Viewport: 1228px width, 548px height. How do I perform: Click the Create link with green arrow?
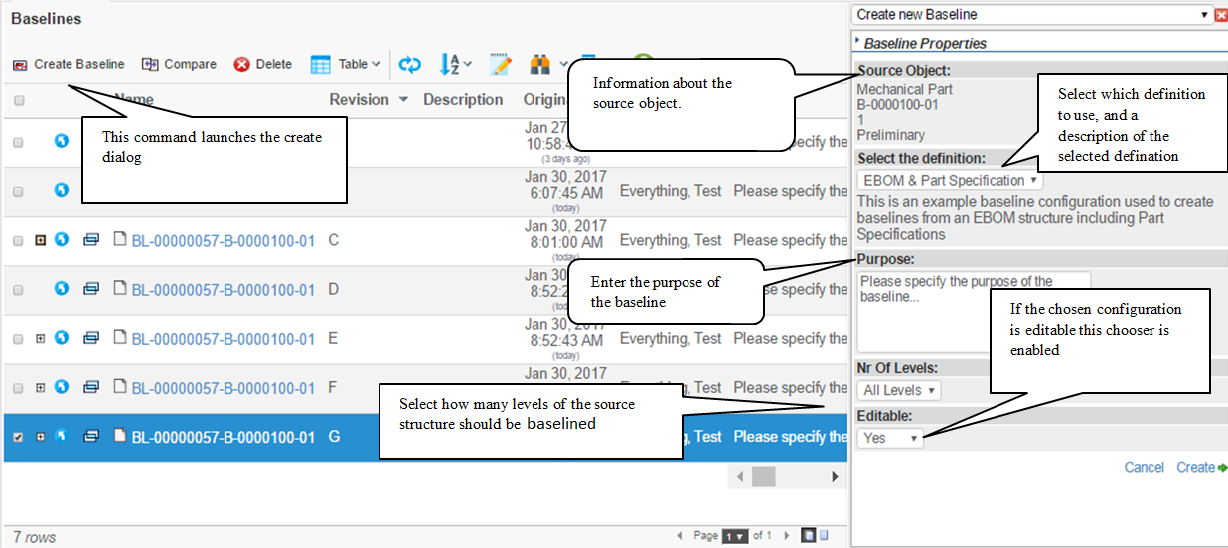point(1200,468)
